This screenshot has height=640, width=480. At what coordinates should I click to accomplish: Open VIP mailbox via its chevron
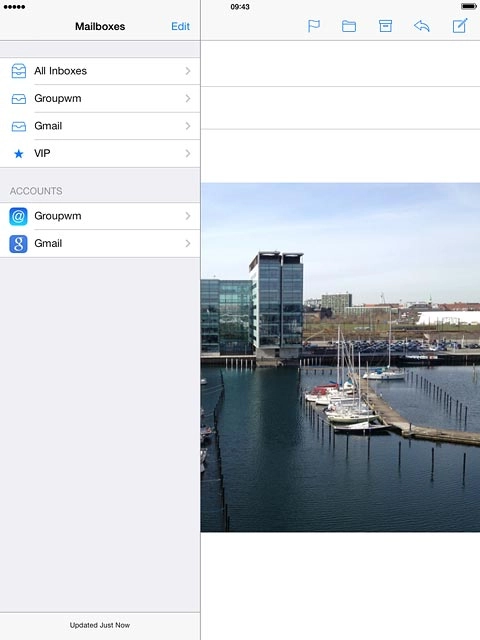click(x=188, y=153)
